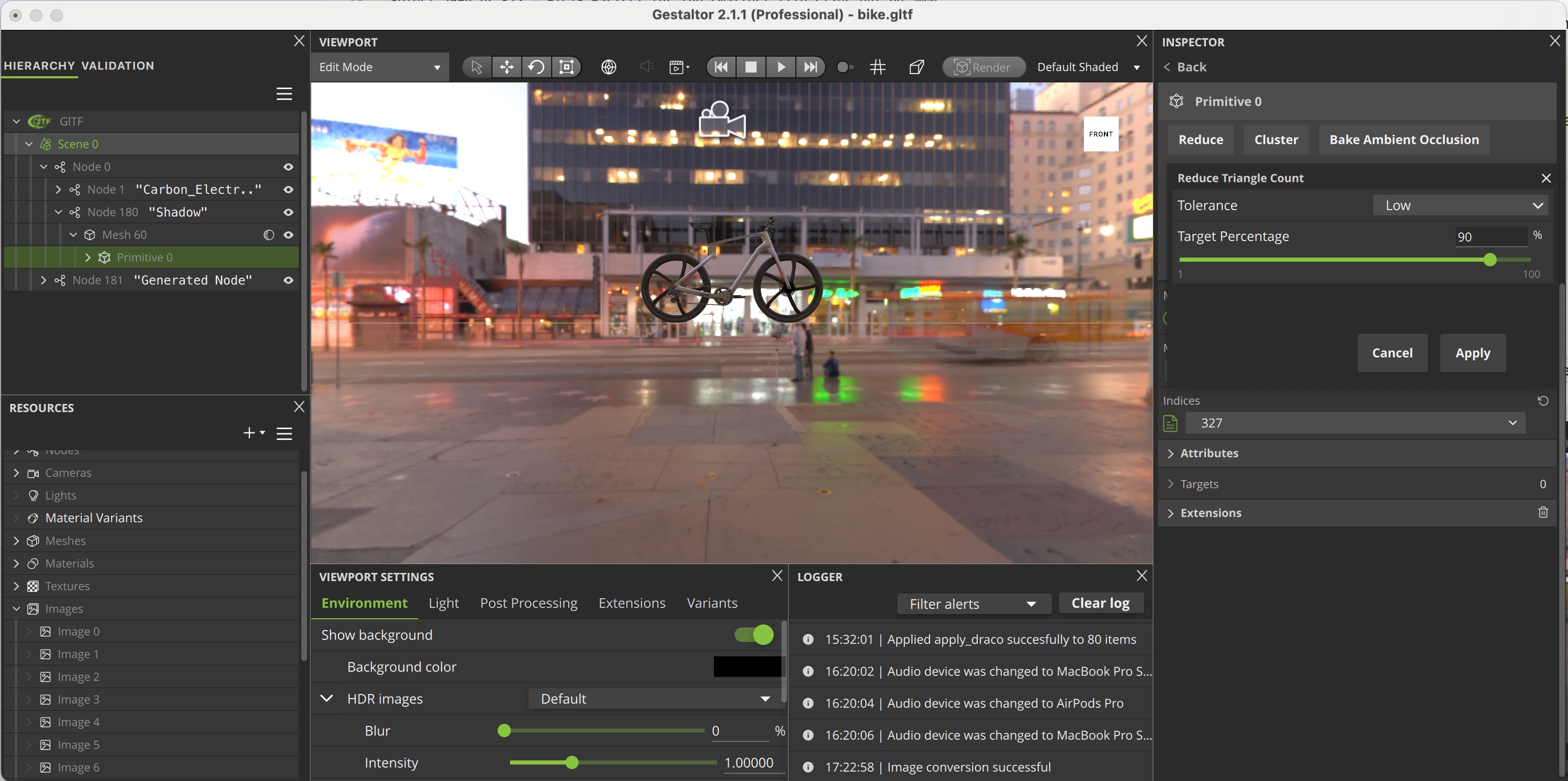Open the Indices 327 dropdown

(1356, 423)
